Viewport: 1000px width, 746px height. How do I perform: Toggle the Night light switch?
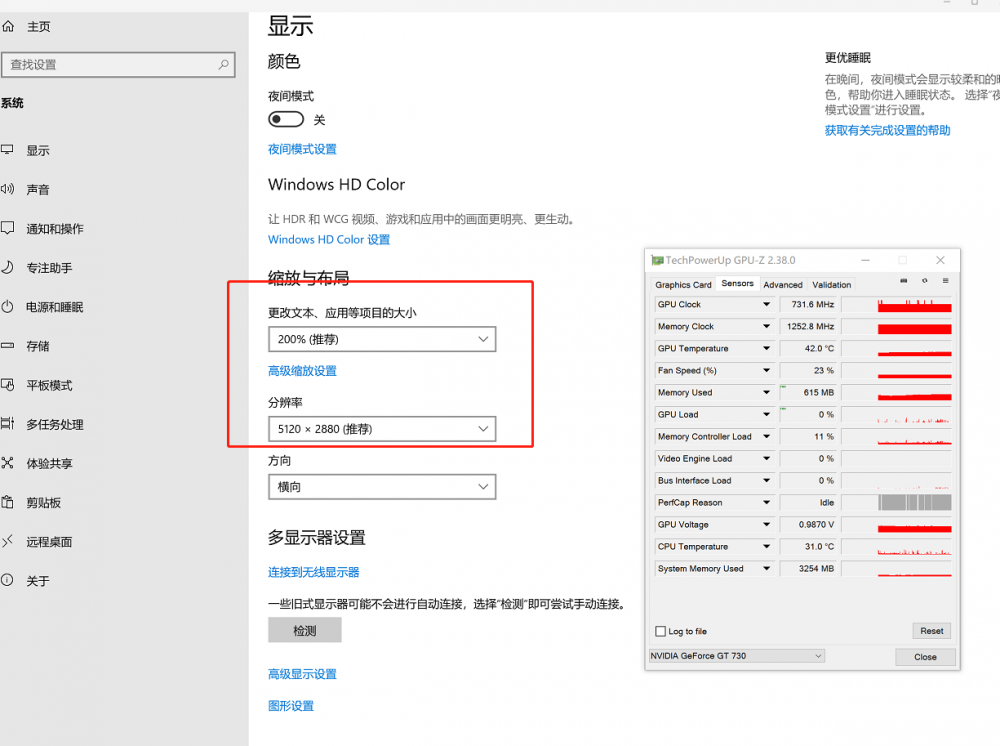pyautogui.click(x=286, y=119)
